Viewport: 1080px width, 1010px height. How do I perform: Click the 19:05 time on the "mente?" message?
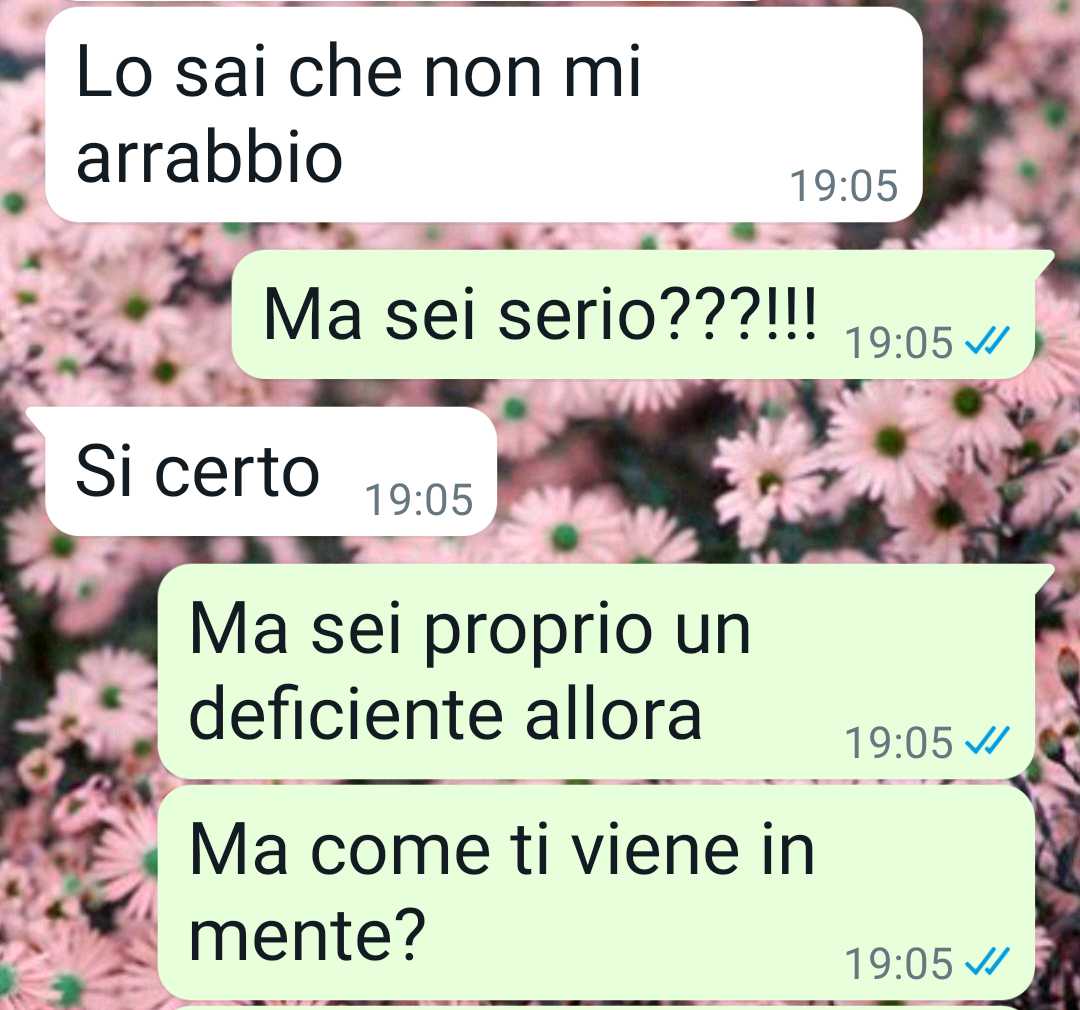(899, 963)
